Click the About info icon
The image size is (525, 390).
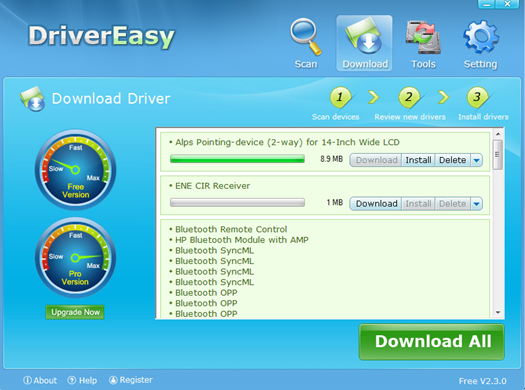point(27,380)
